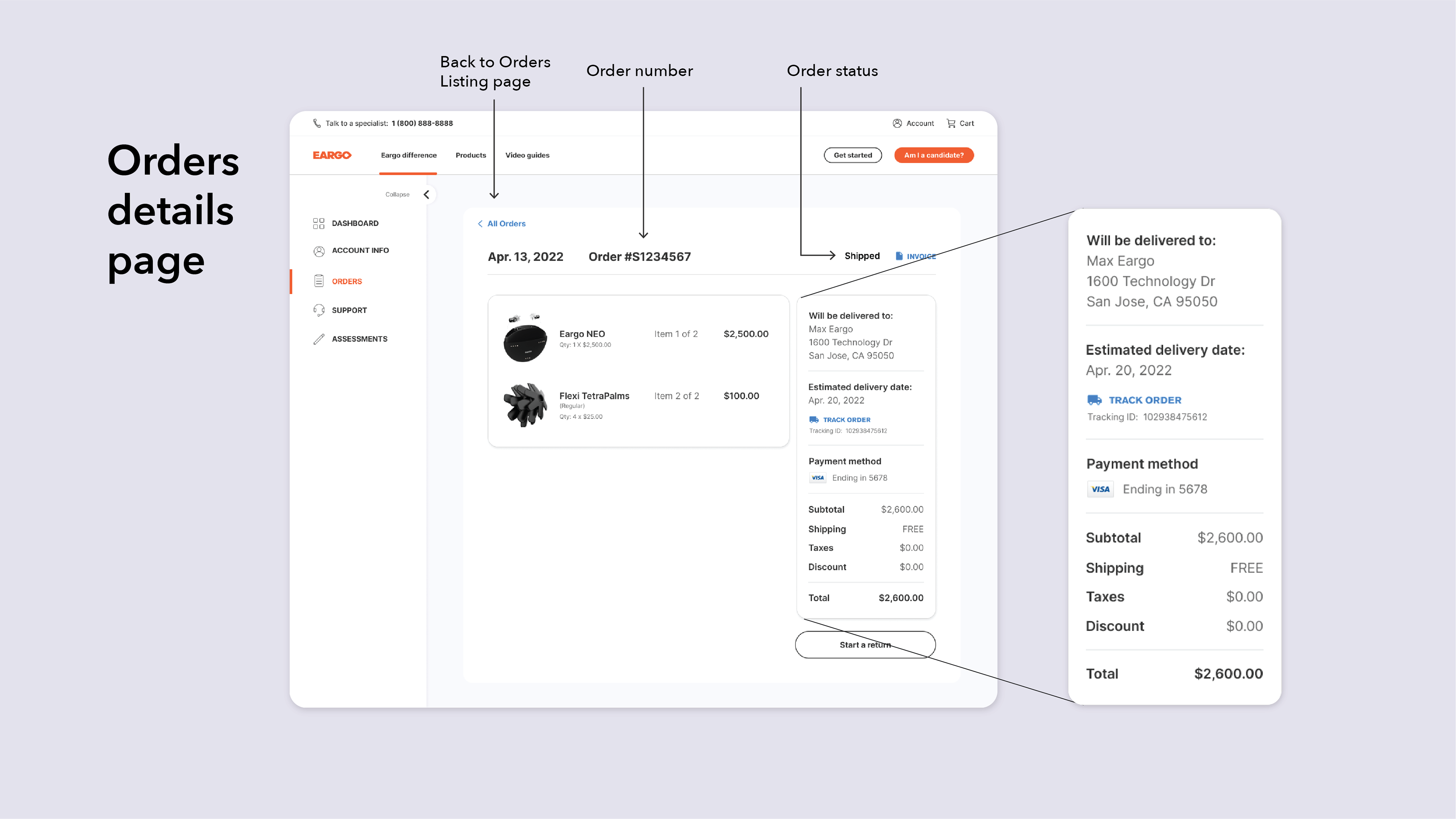
Task: Click Tracking ID 102938475612 in the order card
Action: click(x=848, y=431)
